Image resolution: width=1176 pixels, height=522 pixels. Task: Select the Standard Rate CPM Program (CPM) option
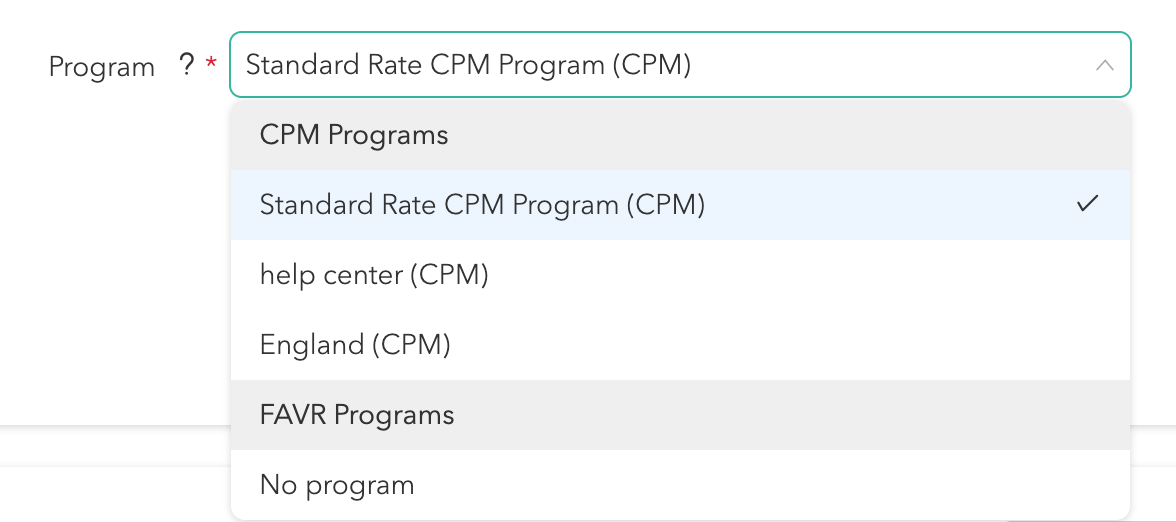(482, 205)
